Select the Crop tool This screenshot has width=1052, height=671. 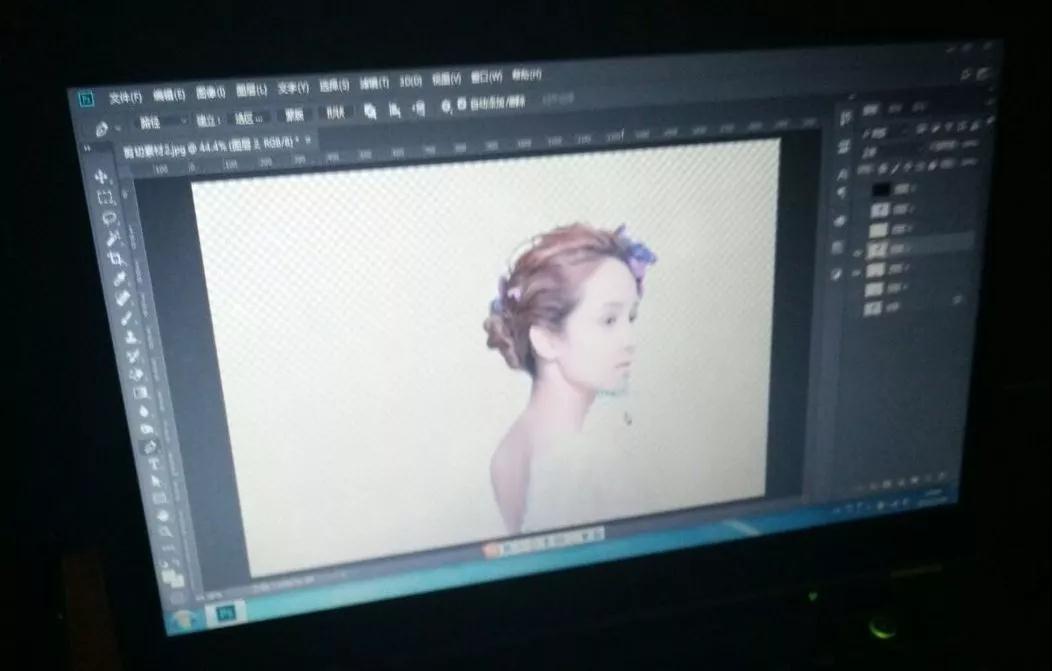coord(117,258)
